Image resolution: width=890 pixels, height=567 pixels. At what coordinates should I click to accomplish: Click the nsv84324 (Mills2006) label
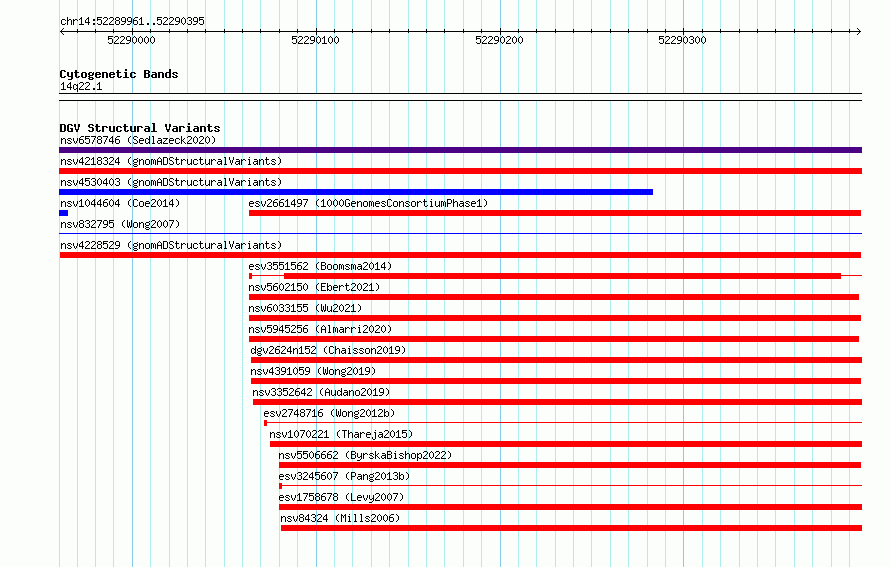(340, 518)
